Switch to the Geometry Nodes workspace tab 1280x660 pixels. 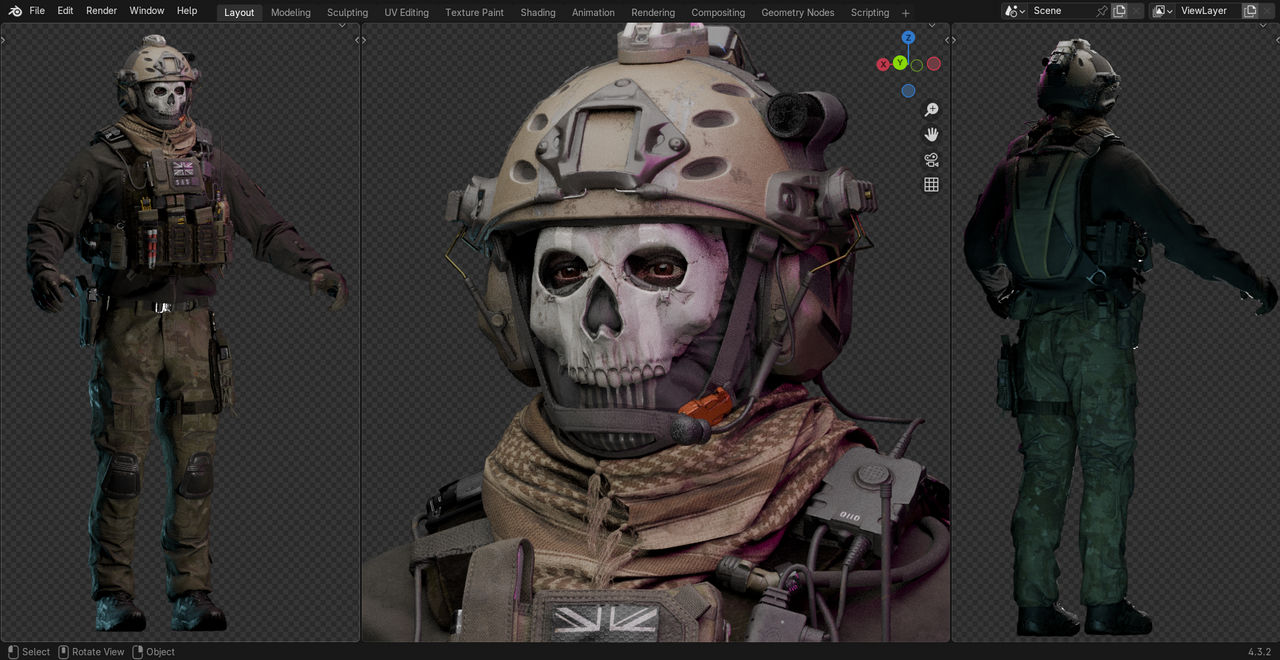798,12
